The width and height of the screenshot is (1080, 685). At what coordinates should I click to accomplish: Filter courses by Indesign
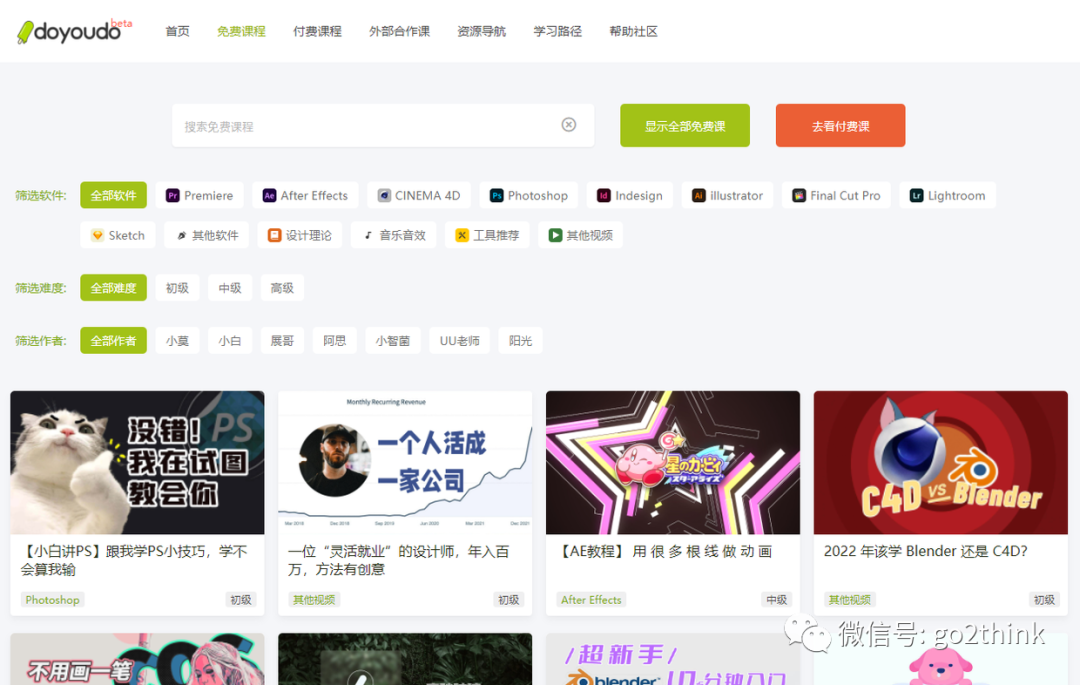[629, 195]
